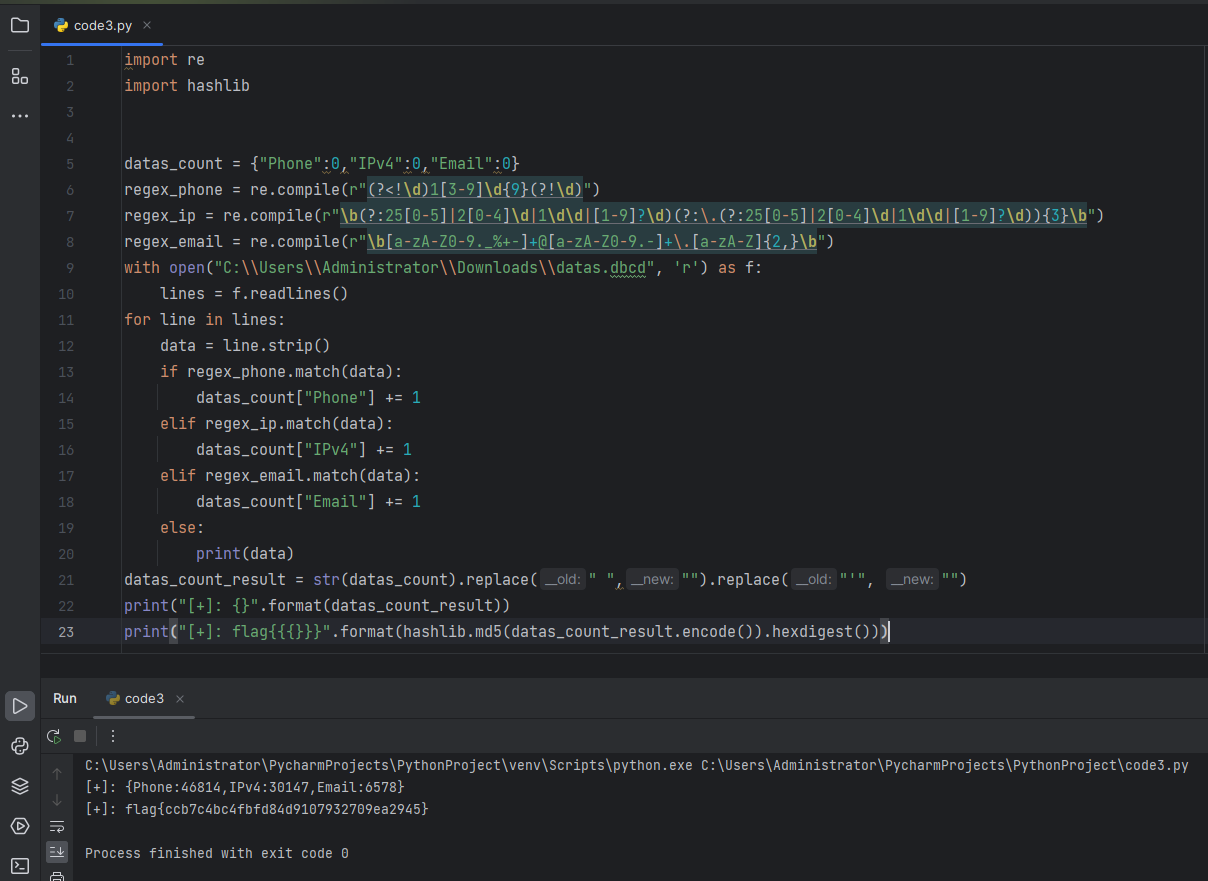This screenshot has height=881, width=1208.
Task: Click the python.exe command path output line
Action: tap(637, 766)
